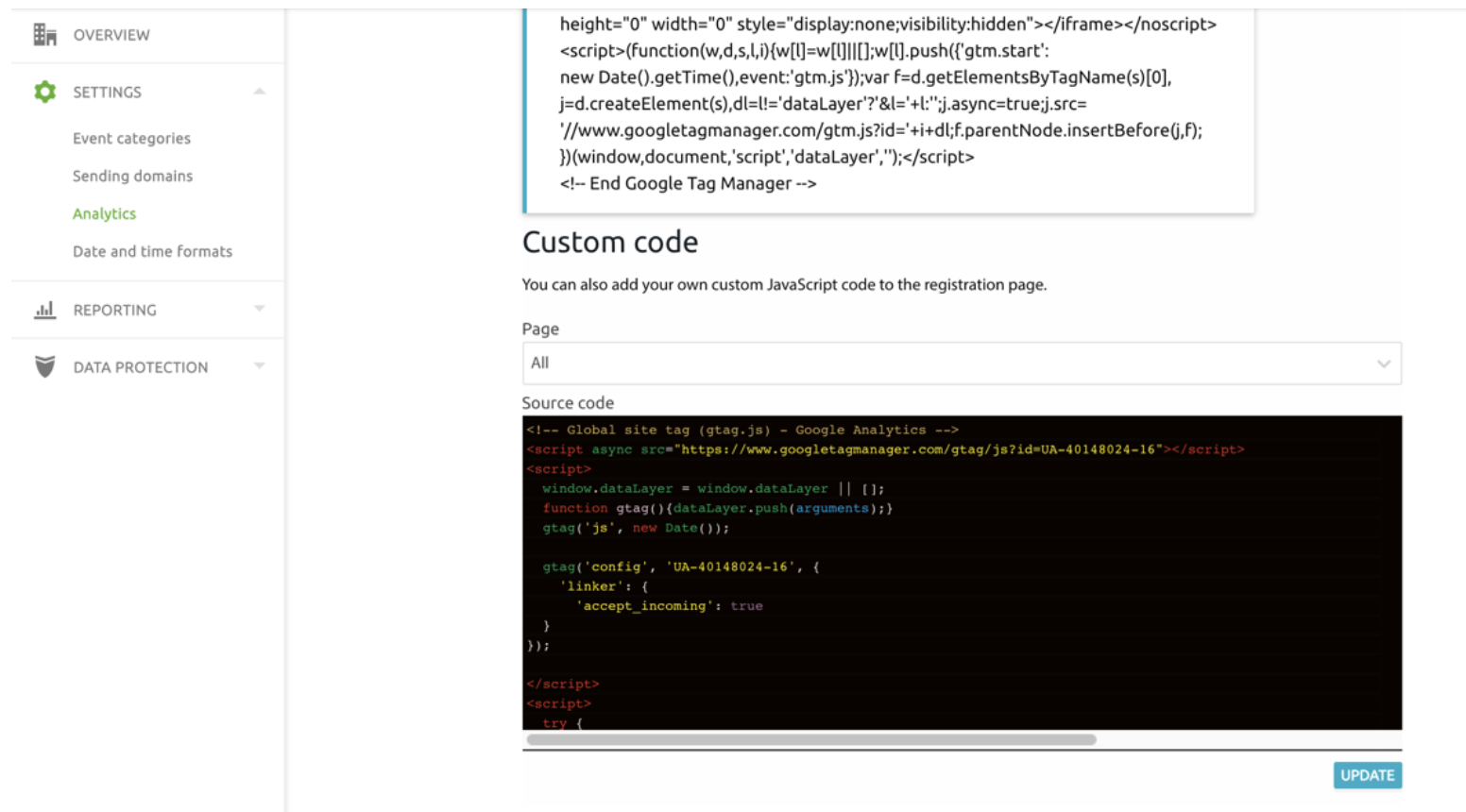Click the Overview label in sidebar
1466x812 pixels.
pos(111,35)
